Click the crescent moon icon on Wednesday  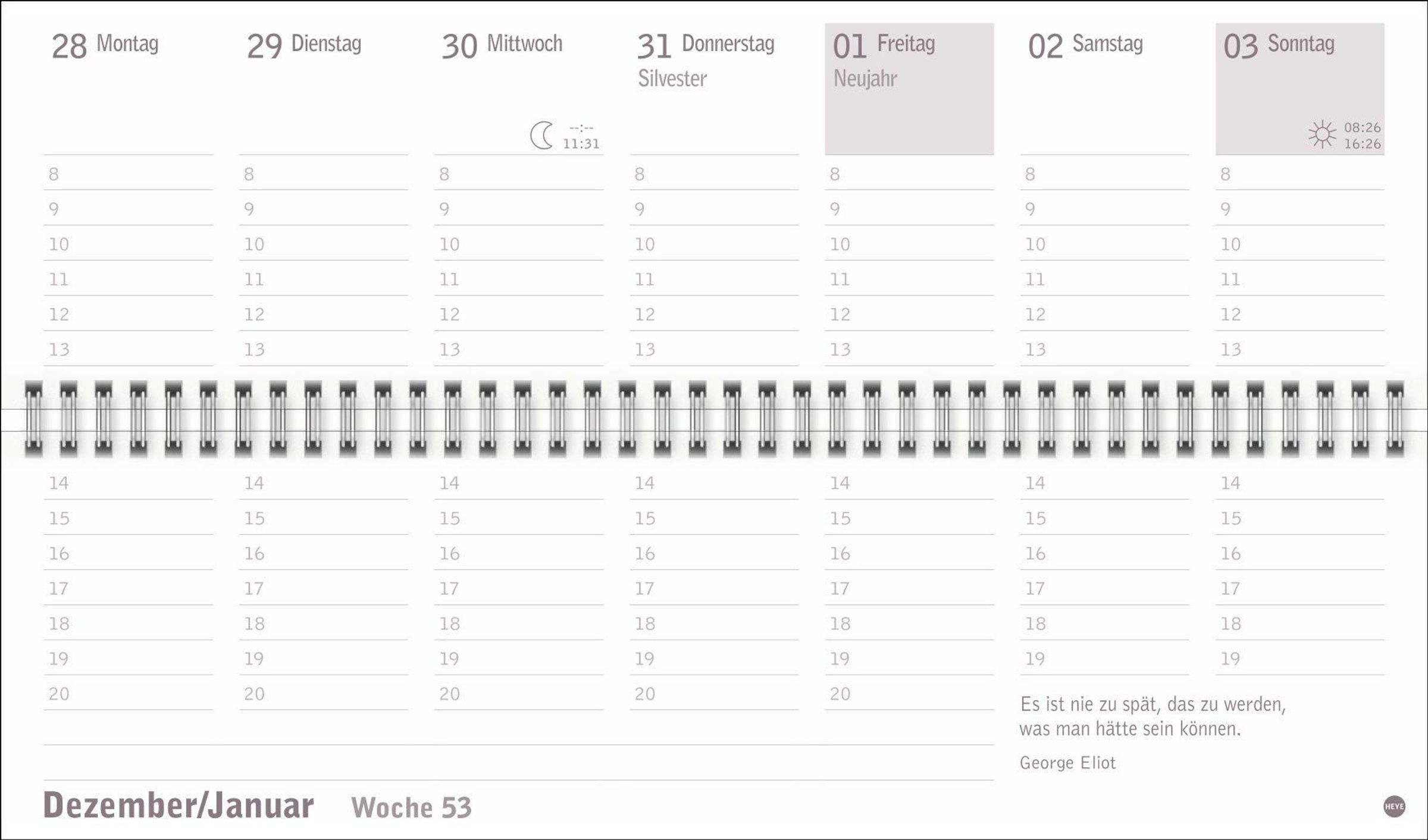[541, 136]
